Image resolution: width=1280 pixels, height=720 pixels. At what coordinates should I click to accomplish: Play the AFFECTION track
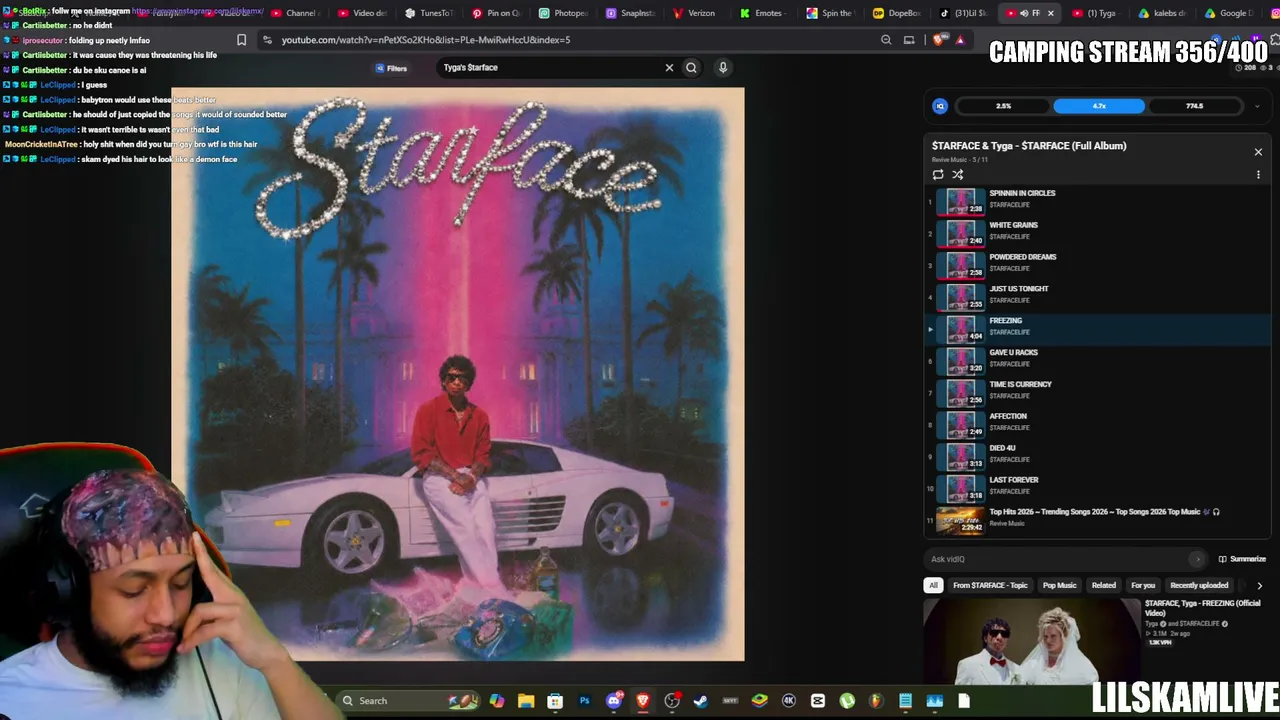1098,425
